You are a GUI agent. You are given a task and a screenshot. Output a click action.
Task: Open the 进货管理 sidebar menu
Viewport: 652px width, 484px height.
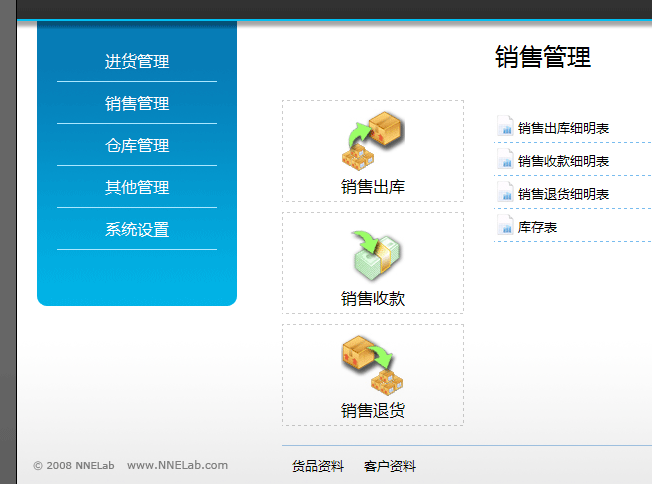click(137, 62)
